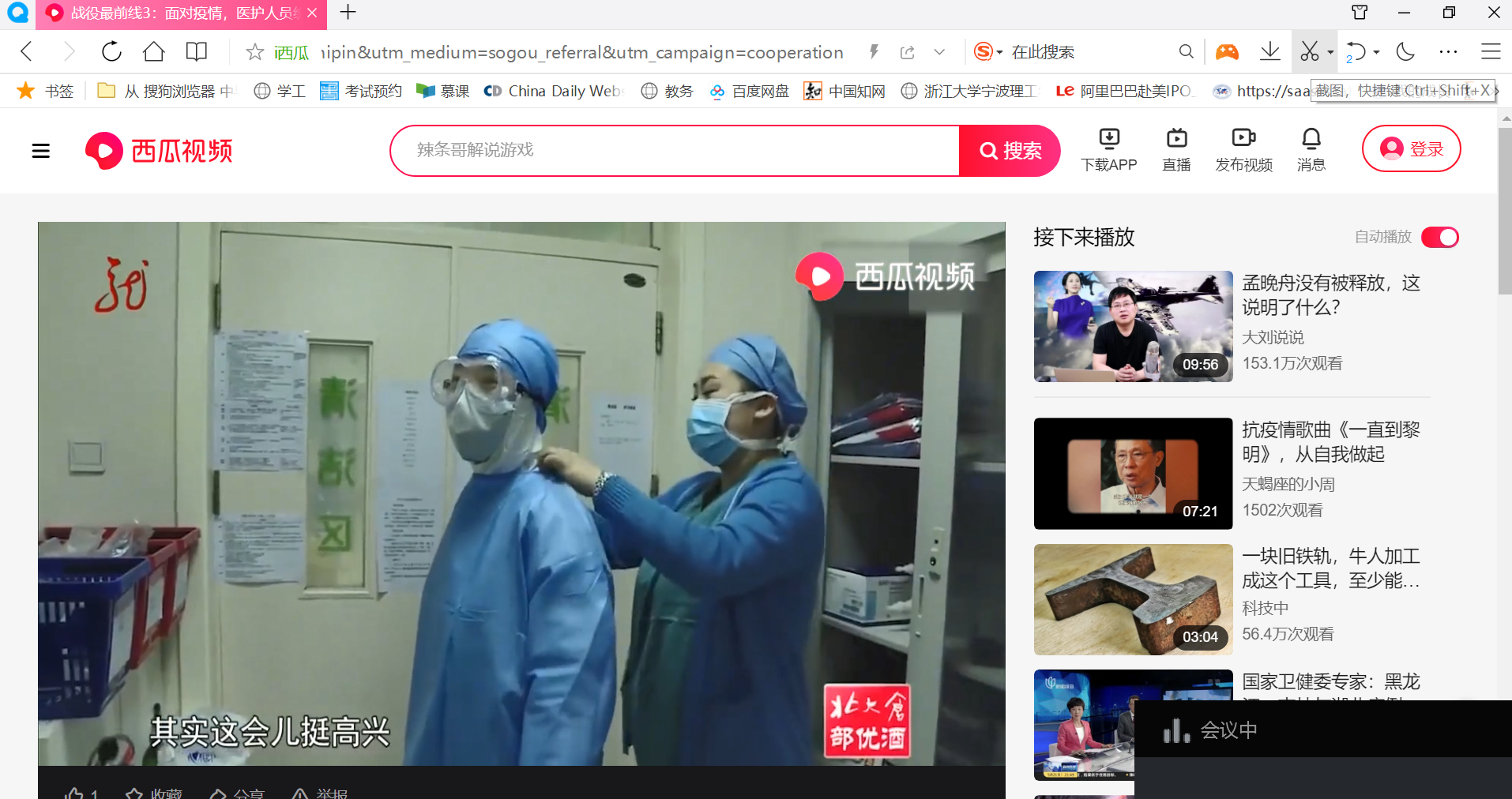
Task: Click the game controller icon in toolbar
Action: coord(1227,52)
